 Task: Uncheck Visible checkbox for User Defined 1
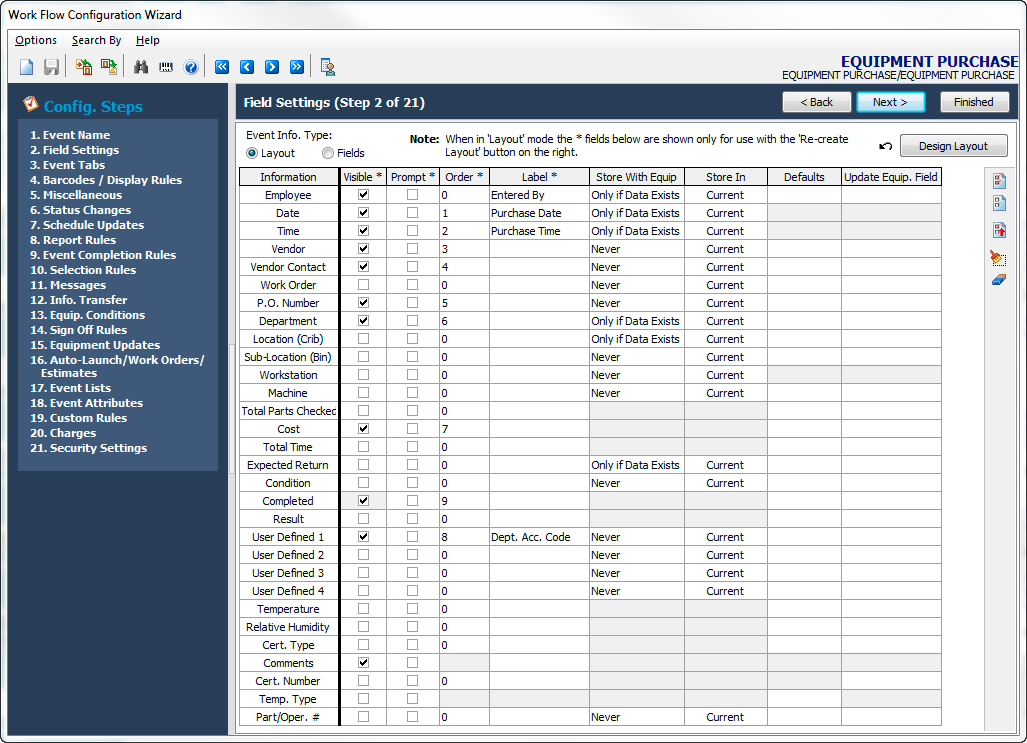point(364,537)
